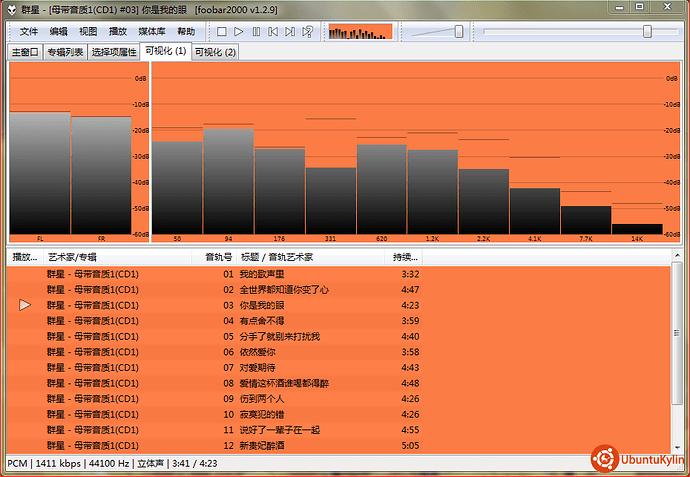The image size is (690, 477).
Task: Sort by the 持续... column header
Action: click(x=404, y=257)
